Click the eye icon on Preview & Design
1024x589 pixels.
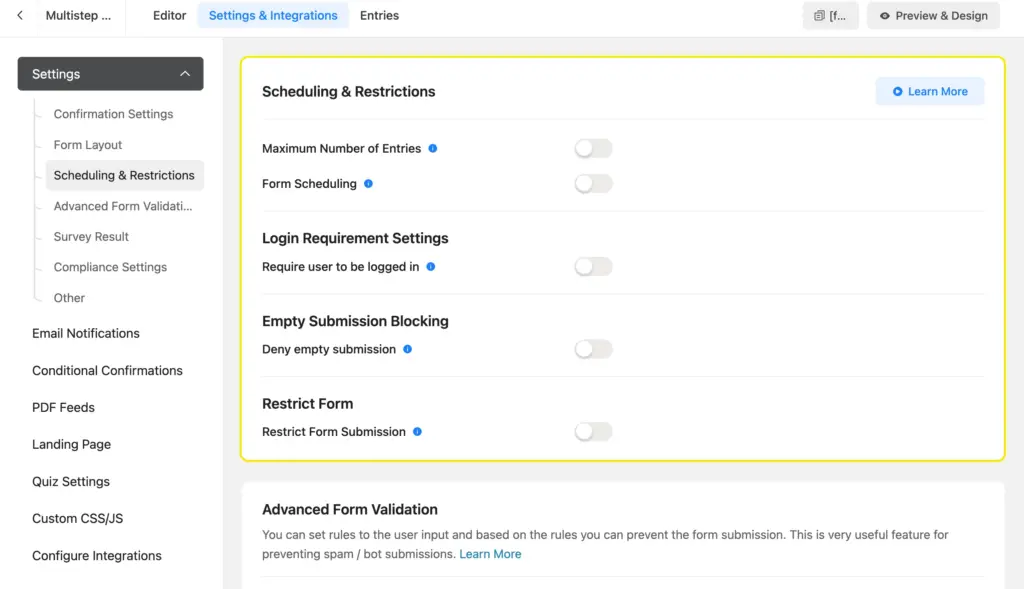pyautogui.click(x=885, y=16)
